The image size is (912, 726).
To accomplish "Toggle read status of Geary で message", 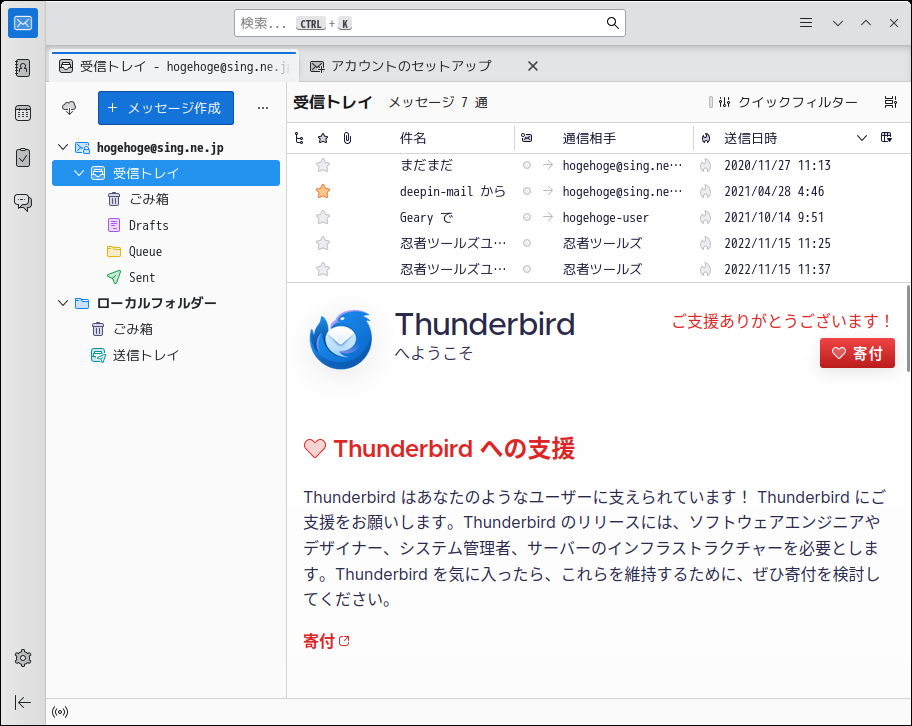I will (526, 218).
